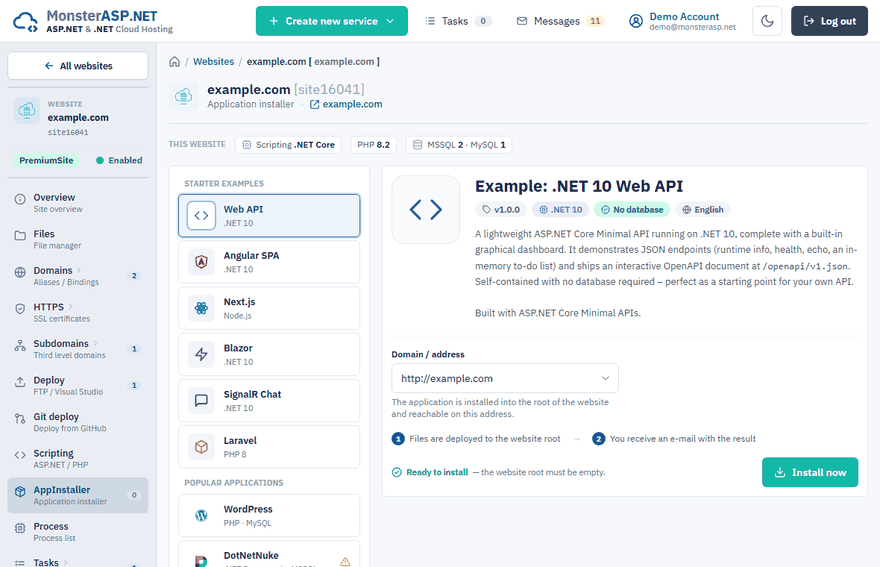The height and width of the screenshot is (567, 880).
Task: Click the Process chip icon
Action: 20,528
